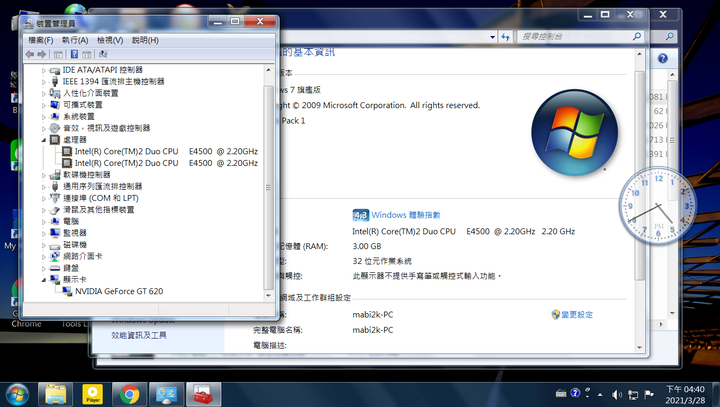Click the refresh button beside the address bar
The image size is (720, 407).
tap(506, 37)
